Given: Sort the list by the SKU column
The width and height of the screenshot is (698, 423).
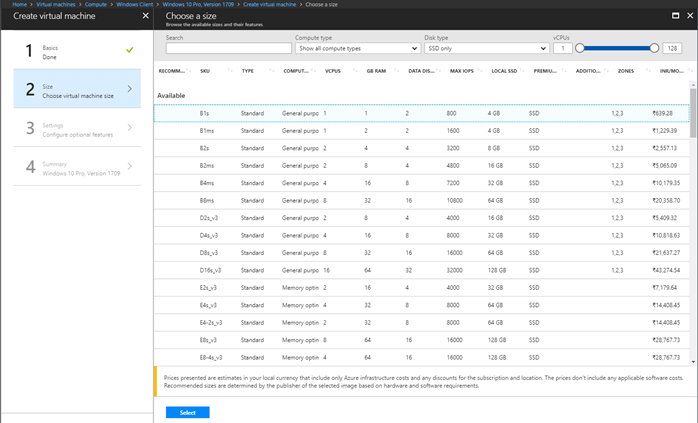Looking at the screenshot, I should coord(205,71).
